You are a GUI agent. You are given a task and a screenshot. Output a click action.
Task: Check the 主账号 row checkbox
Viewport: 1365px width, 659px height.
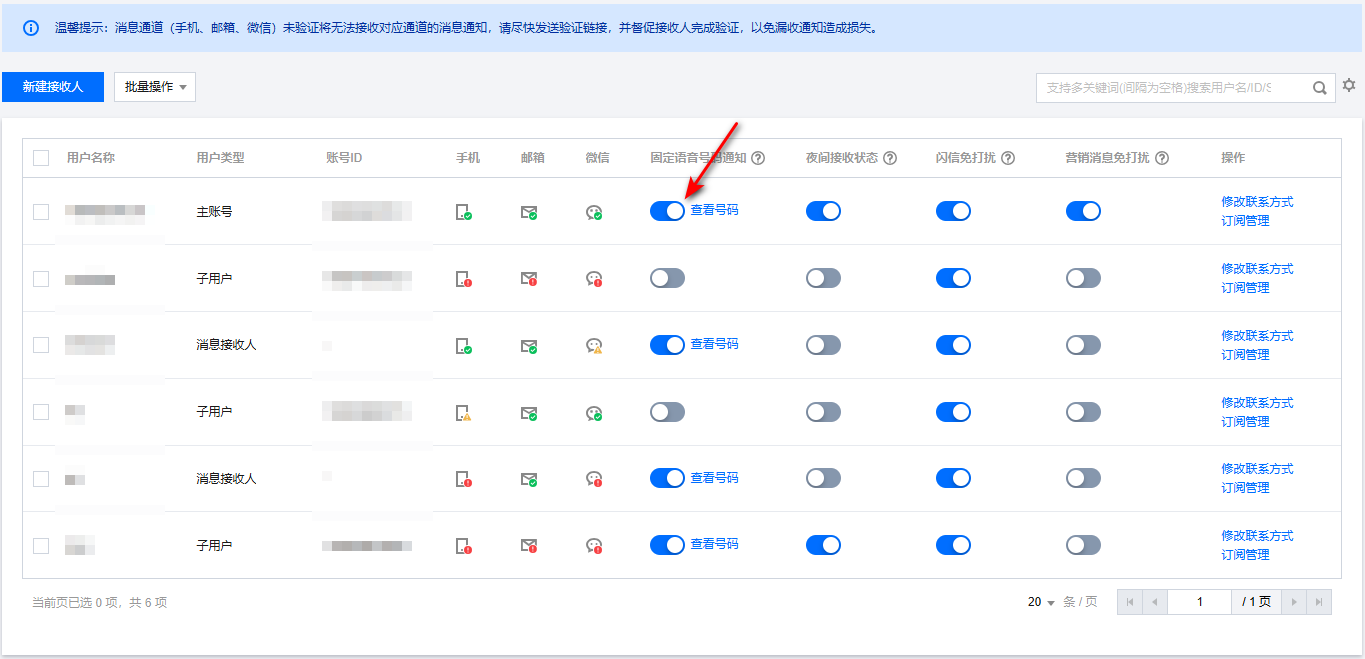coord(41,212)
